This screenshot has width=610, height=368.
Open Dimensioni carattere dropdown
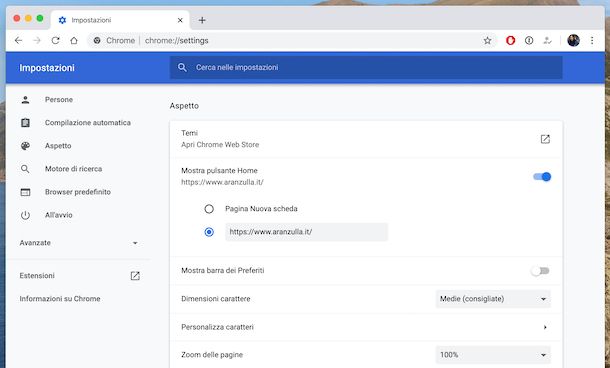[493, 299]
